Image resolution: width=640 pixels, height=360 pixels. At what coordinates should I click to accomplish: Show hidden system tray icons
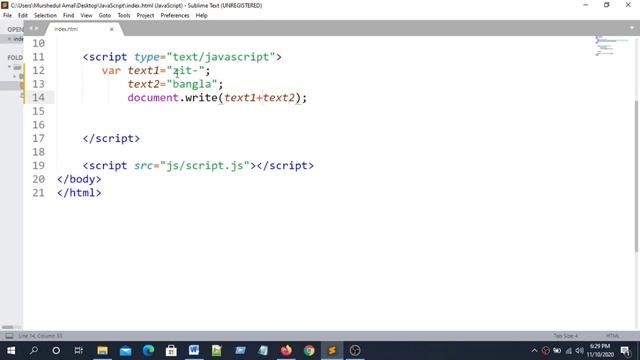click(534, 351)
